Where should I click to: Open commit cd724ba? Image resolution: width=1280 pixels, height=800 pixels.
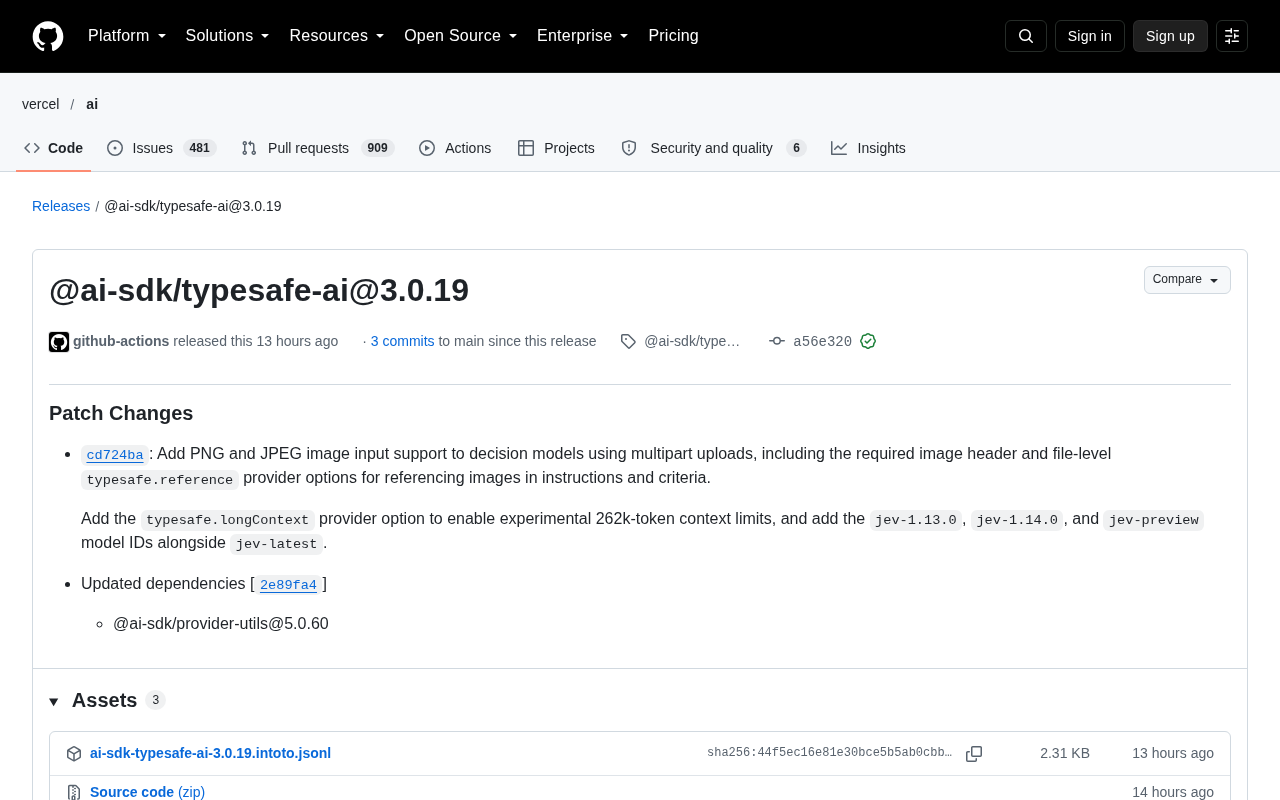pos(115,455)
